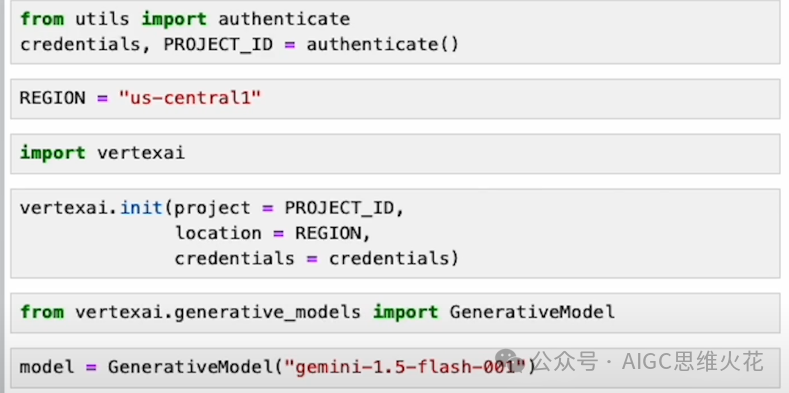
Task: Click the word utils in first cell
Action: (103, 20)
